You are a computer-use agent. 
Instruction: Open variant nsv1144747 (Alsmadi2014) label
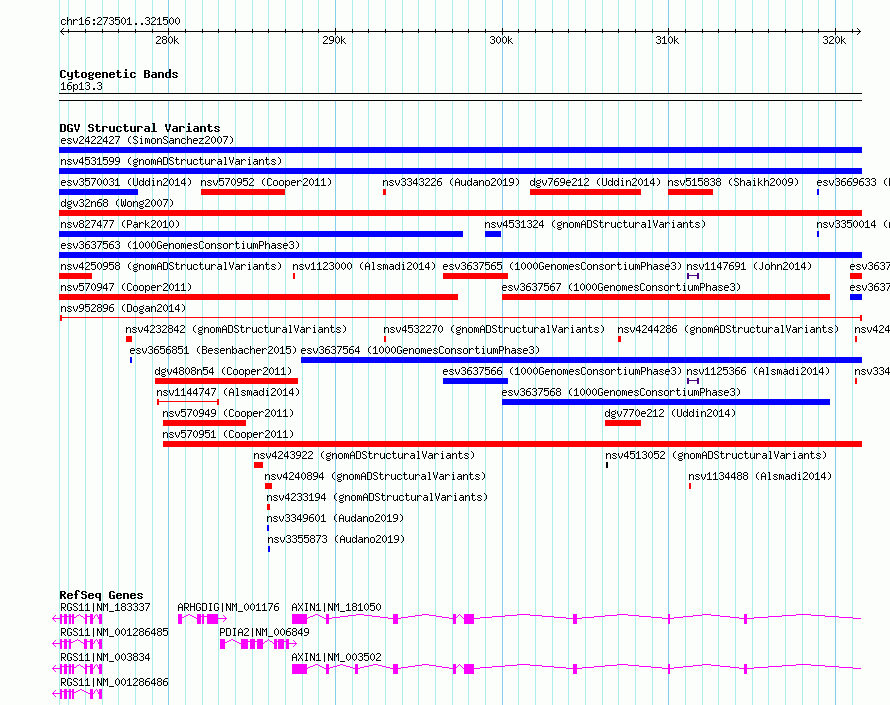[228, 392]
